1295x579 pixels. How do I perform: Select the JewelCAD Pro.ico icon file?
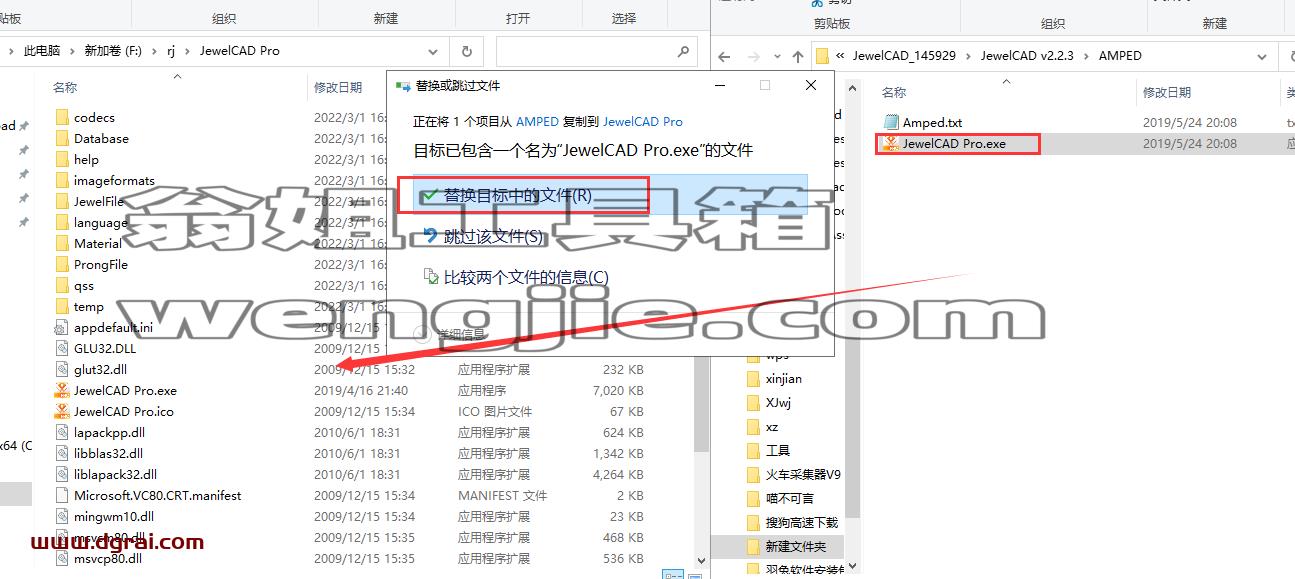click(x=62, y=411)
